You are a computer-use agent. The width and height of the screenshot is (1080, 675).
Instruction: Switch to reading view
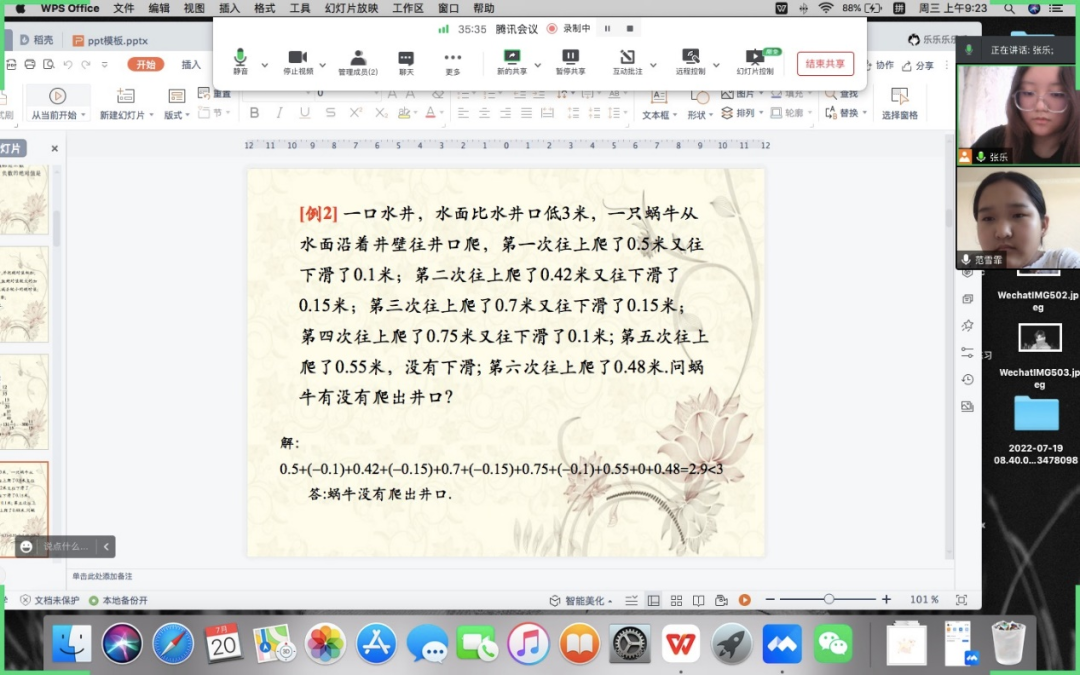(698, 601)
